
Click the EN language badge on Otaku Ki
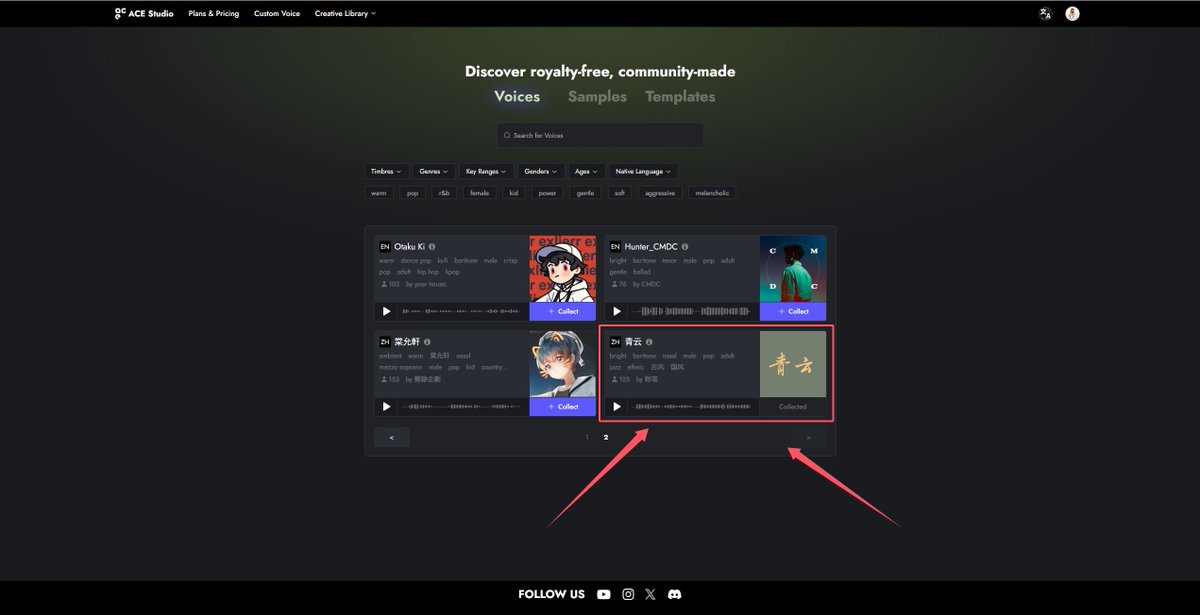tap(385, 246)
